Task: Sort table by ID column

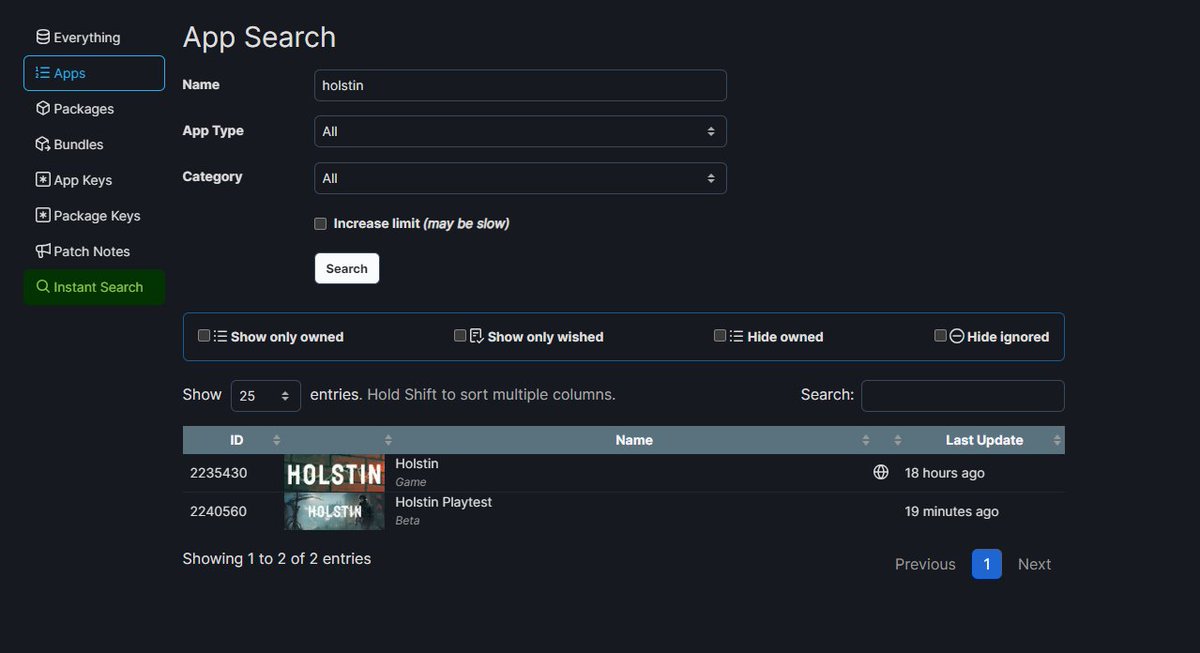Action: [x=236, y=440]
